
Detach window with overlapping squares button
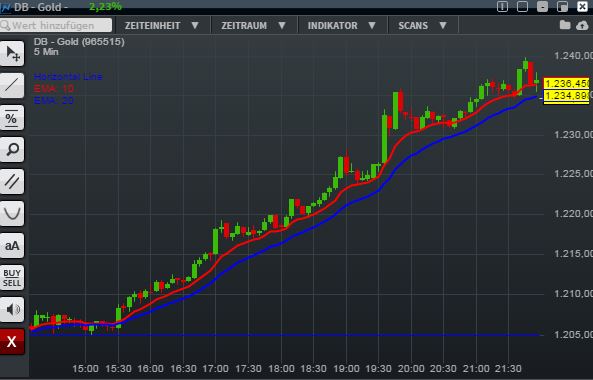click(562, 6)
